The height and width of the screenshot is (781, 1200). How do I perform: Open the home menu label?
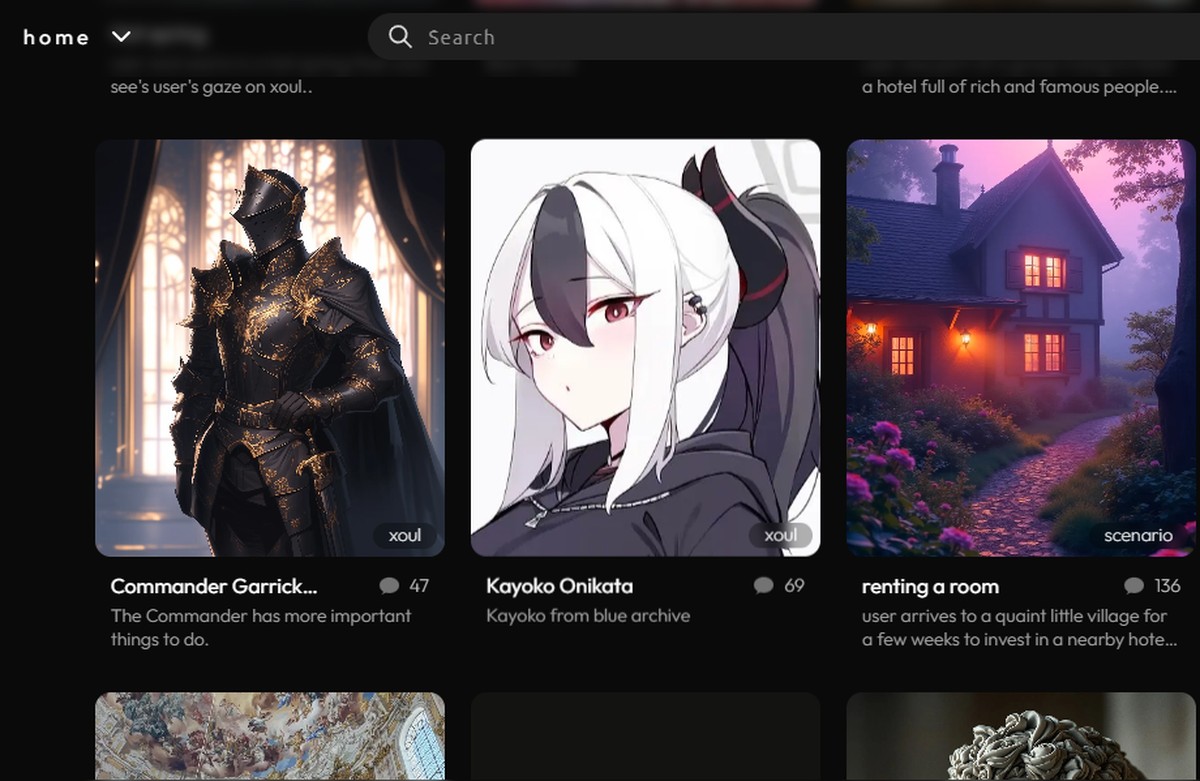point(56,38)
